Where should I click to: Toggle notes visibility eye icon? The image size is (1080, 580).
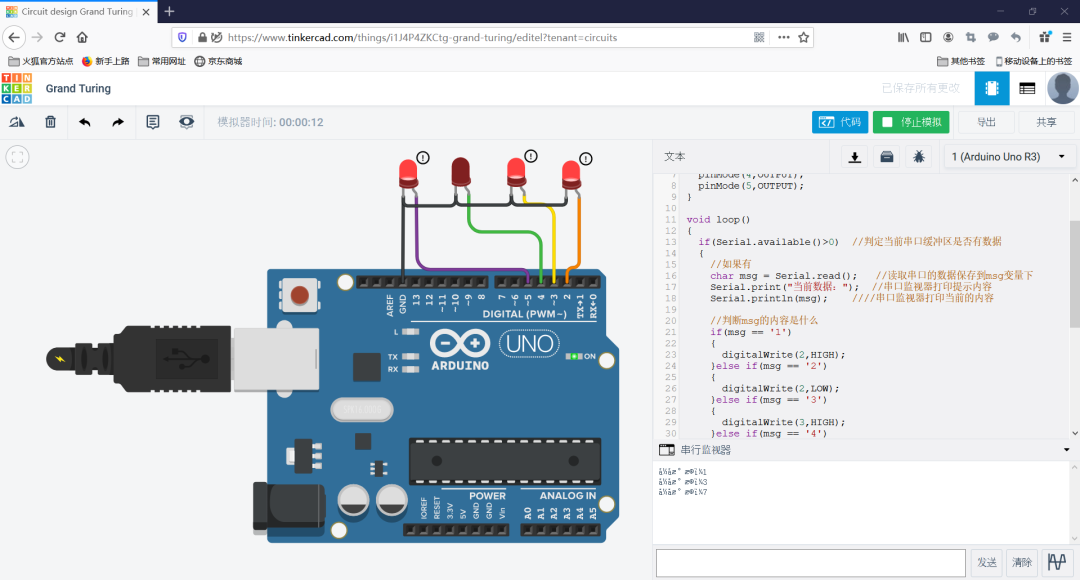coord(186,122)
